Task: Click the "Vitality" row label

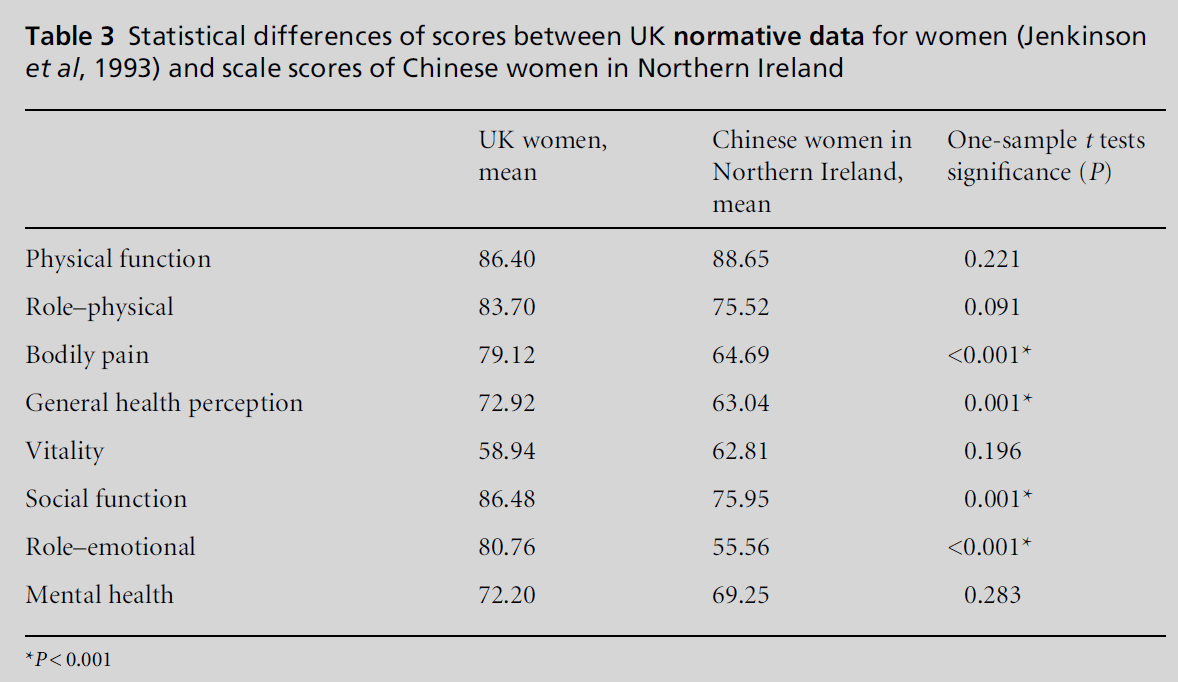Action: (65, 451)
